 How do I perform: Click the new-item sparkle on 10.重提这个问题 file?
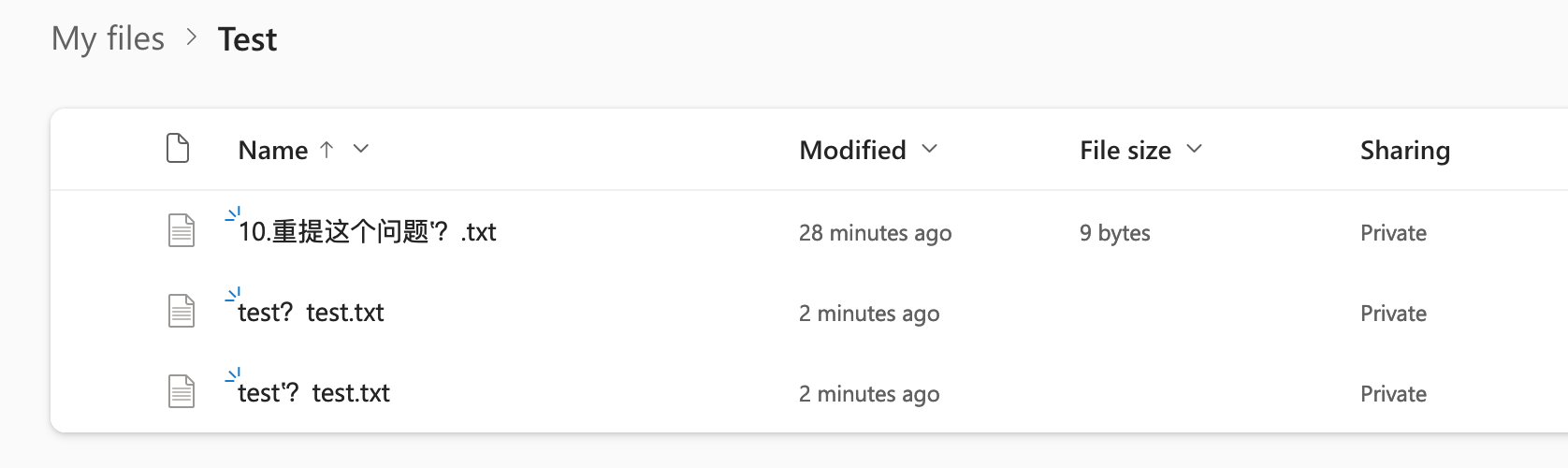(233, 215)
